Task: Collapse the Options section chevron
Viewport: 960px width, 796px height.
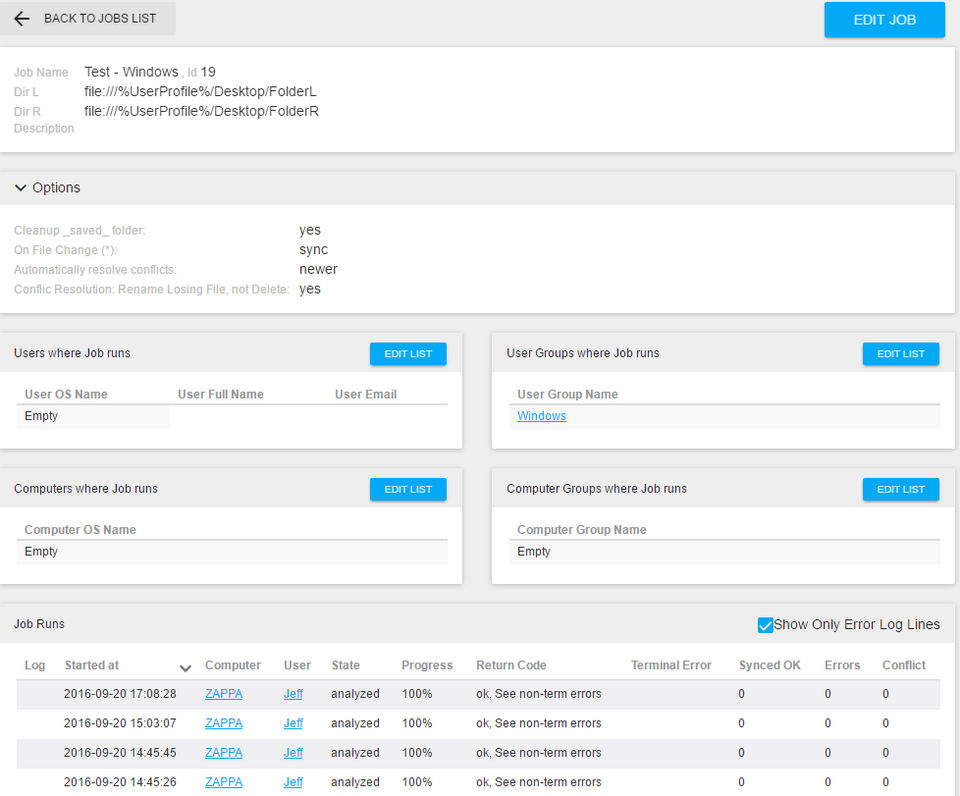Action: pos(20,187)
